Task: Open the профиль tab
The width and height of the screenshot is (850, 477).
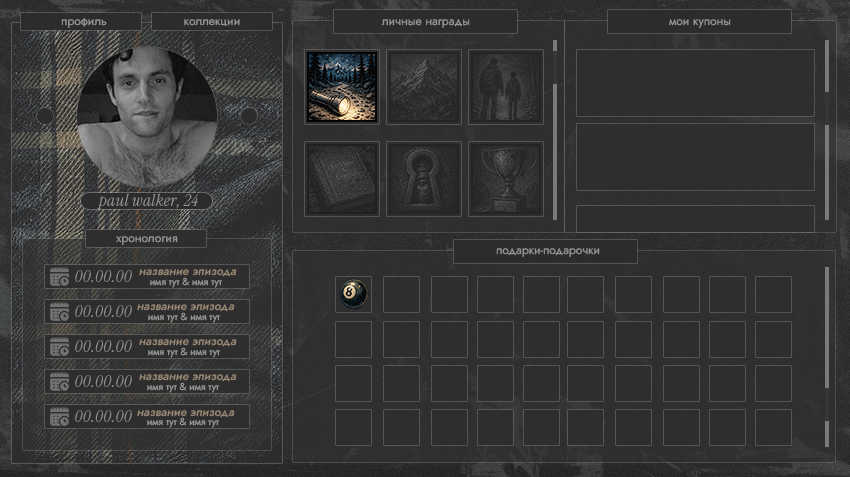Action: coord(81,22)
